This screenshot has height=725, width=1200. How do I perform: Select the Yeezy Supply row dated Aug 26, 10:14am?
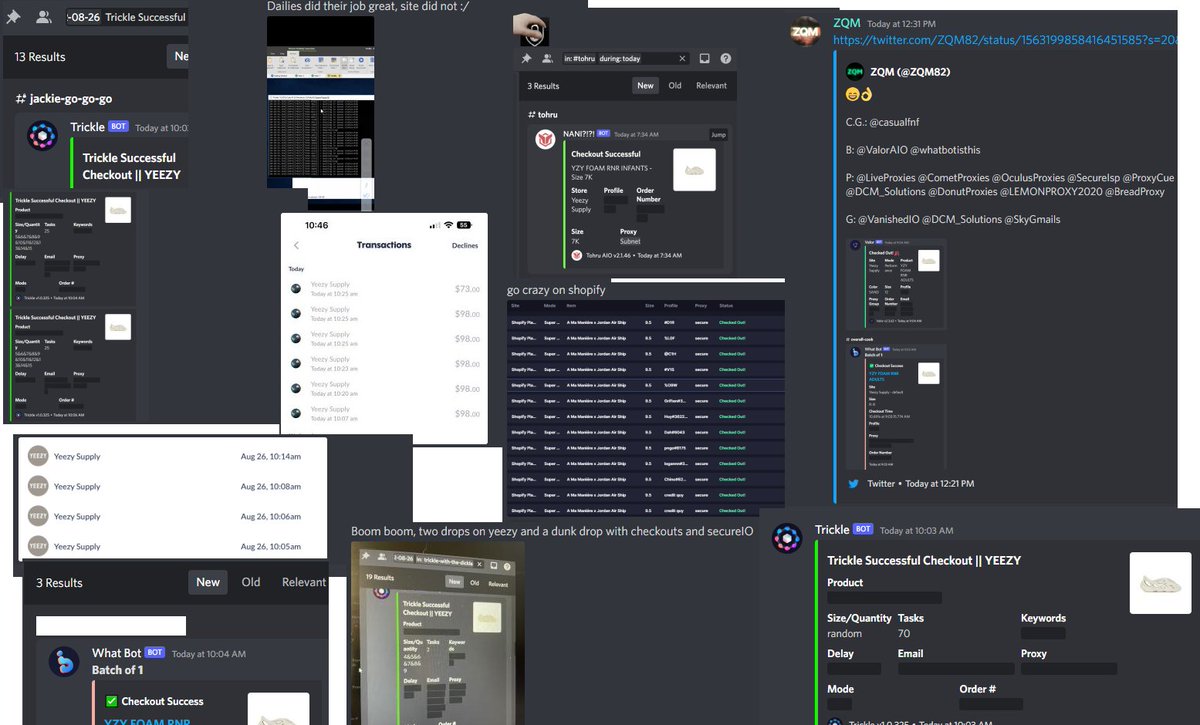click(172, 456)
